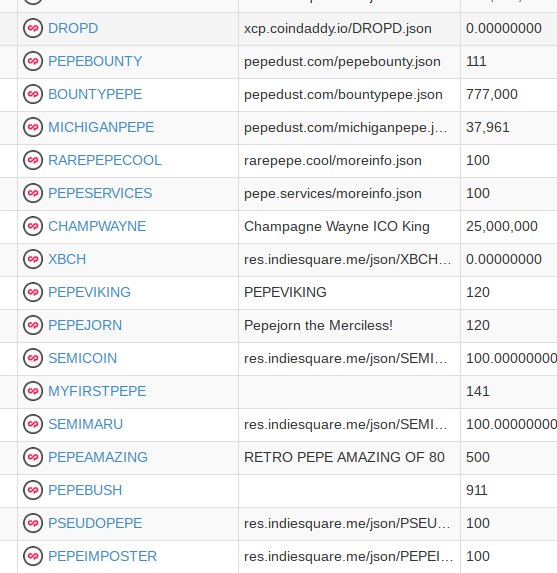
Task: Open the CHAMPWAYNE asset link
Action: pyautogui.click(x=97, y=226)
